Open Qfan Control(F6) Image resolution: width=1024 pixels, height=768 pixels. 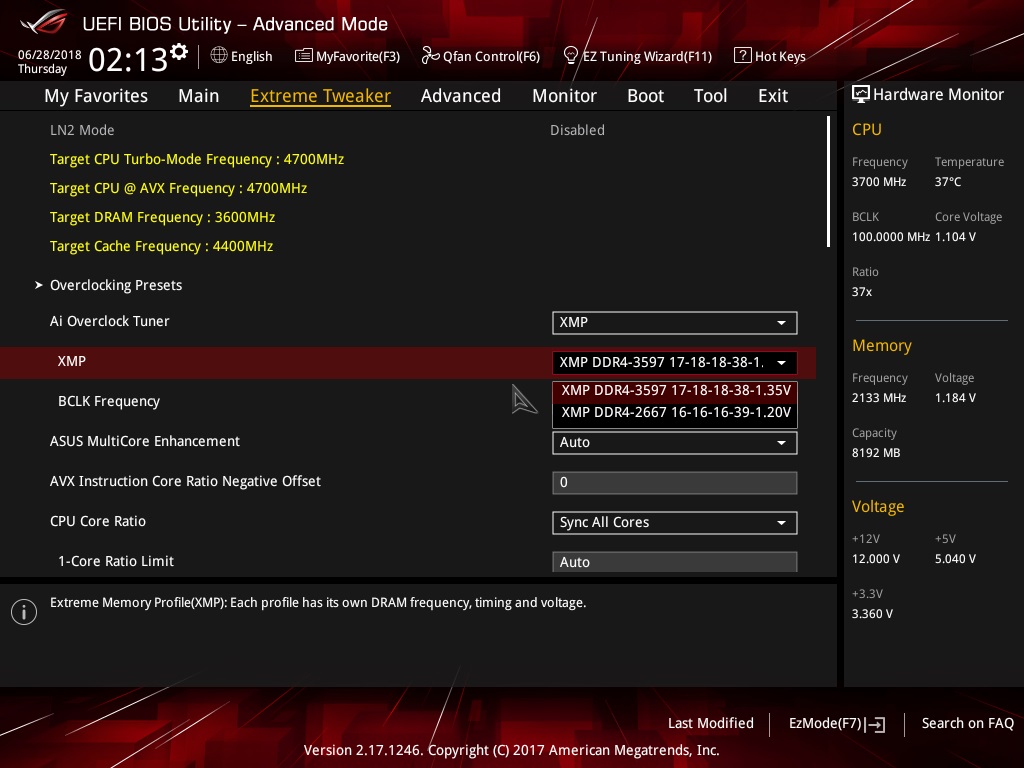(481, 56)
